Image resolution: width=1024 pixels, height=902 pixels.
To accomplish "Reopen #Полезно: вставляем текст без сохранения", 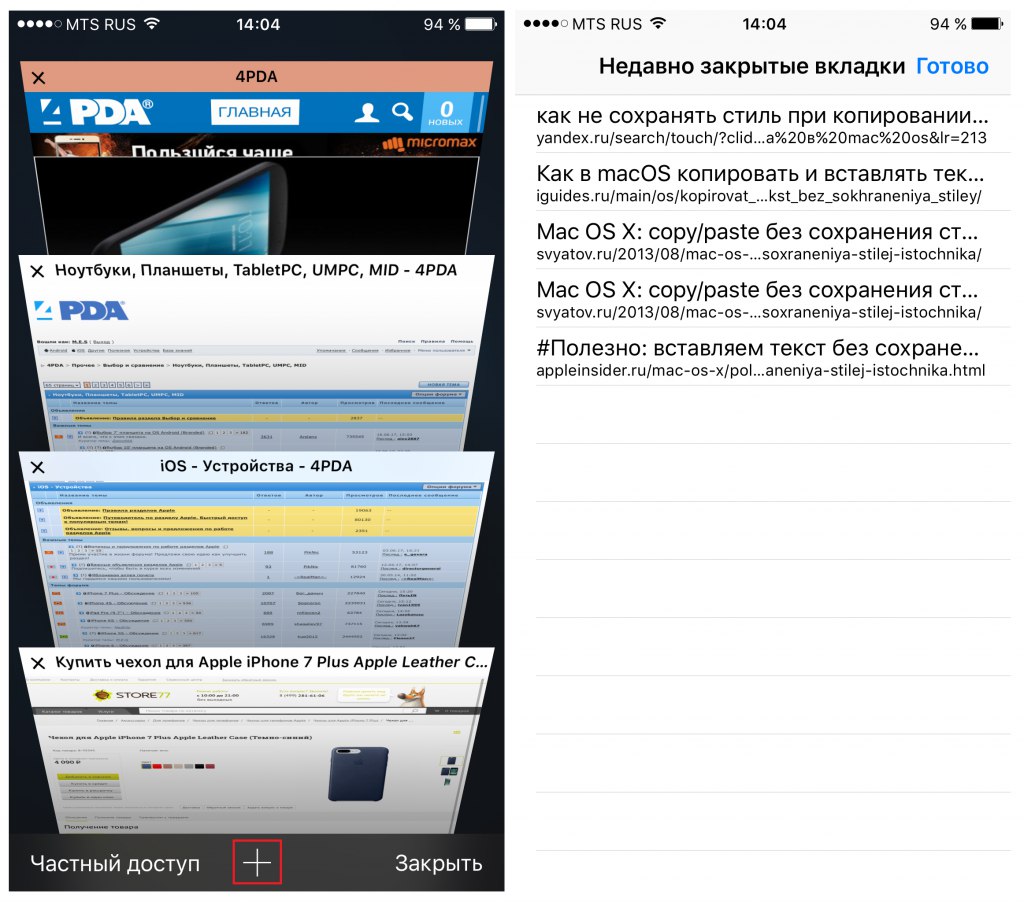I will (773, 357).
